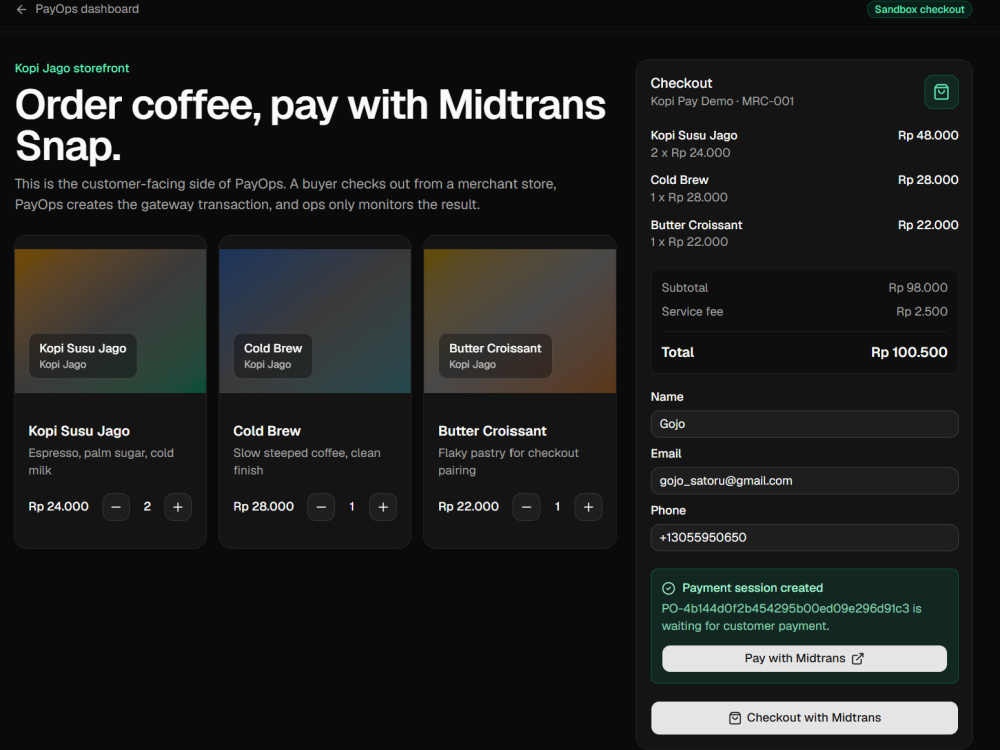
Task: Click the Checkout with Midtrans button
Action: coord(804,718)
